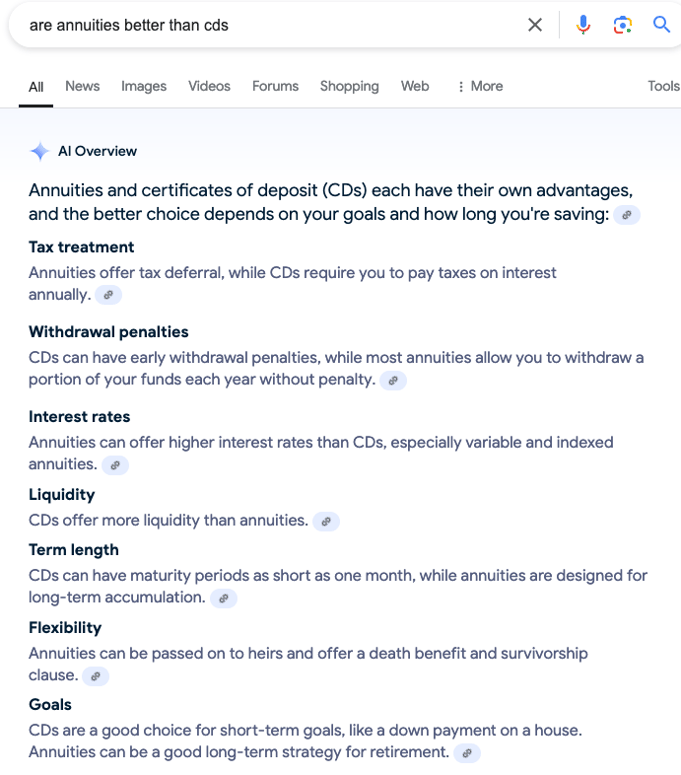Image resolution: width=681 pixels, height=775 pixels.
Task: Clear the search box with the X icon
Action: click(x=535, y=25)
